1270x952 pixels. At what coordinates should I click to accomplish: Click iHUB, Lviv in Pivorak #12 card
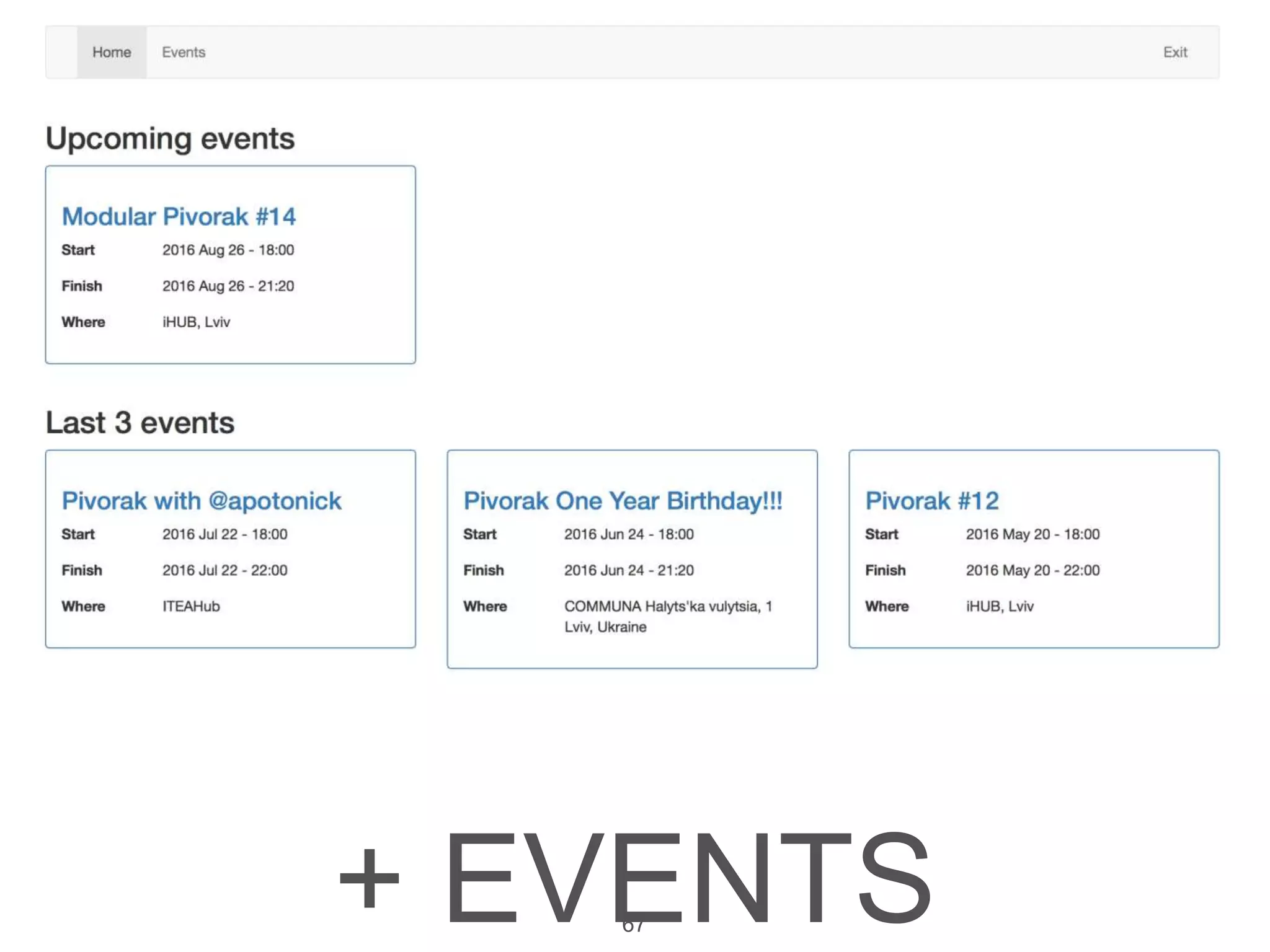click(x=1000, y=606)
